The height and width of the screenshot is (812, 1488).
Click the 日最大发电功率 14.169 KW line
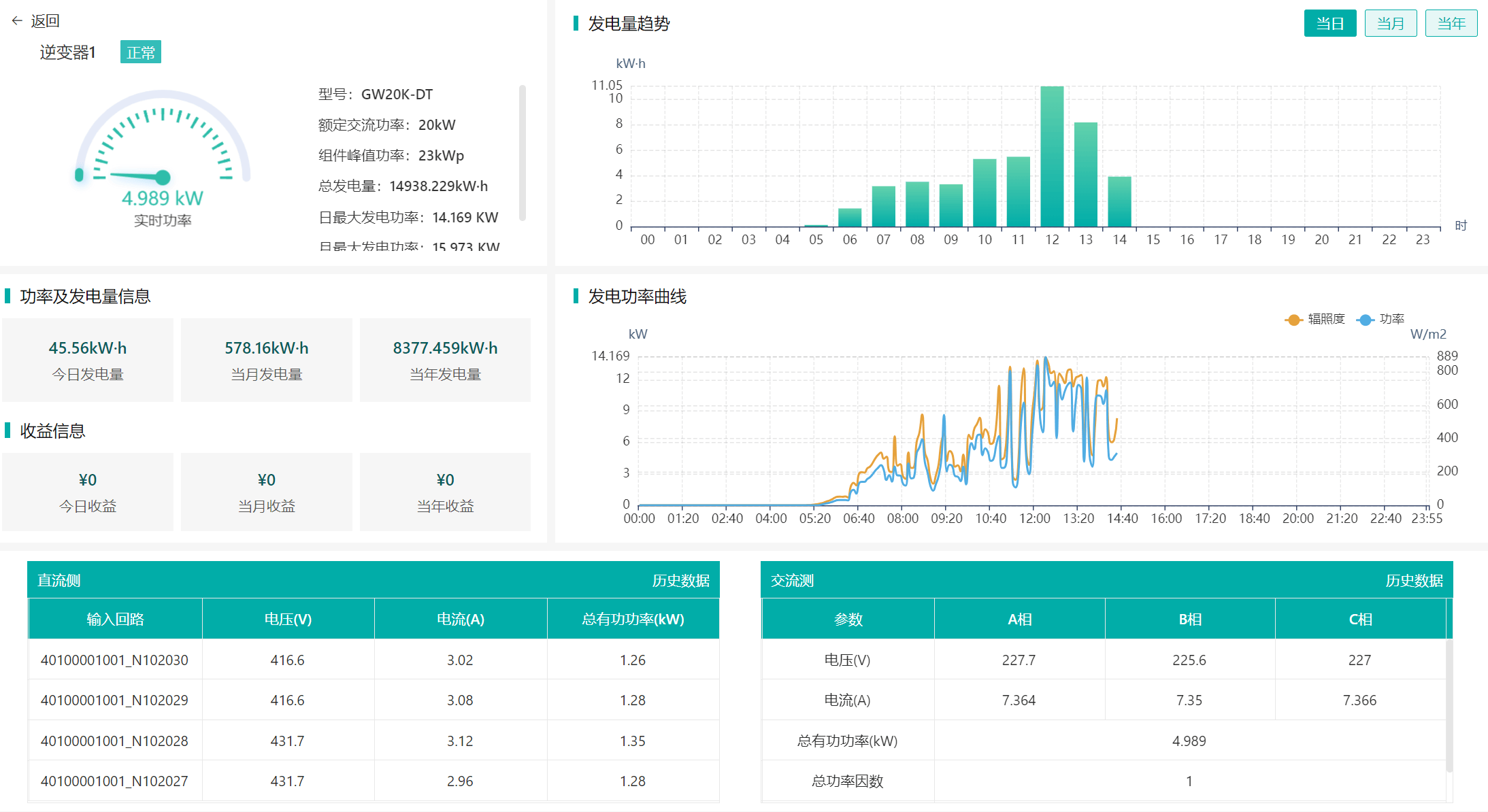click(x=408, y=217)
